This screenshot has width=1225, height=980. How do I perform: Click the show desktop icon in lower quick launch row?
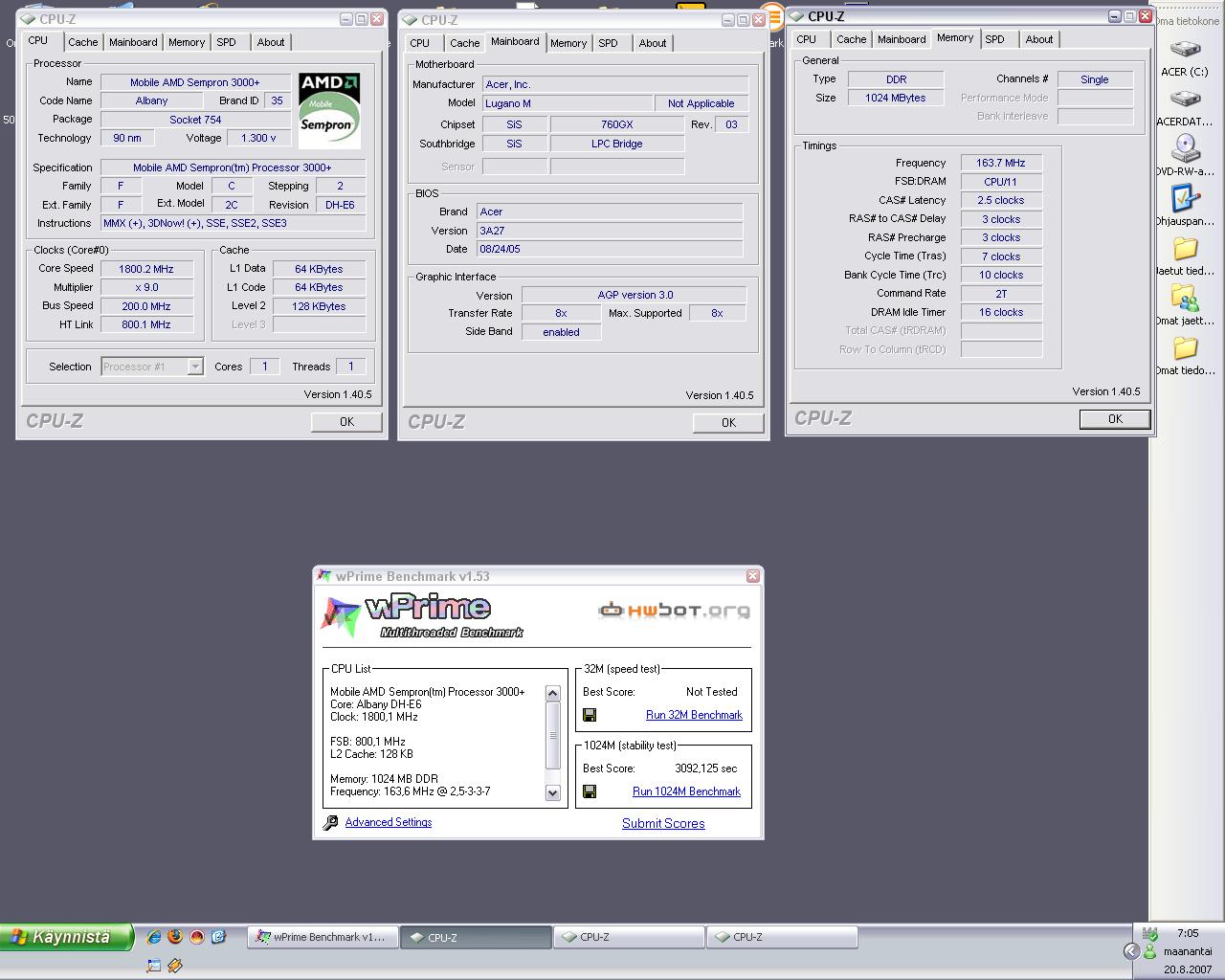pyautogui.click(x=154, y=966)
